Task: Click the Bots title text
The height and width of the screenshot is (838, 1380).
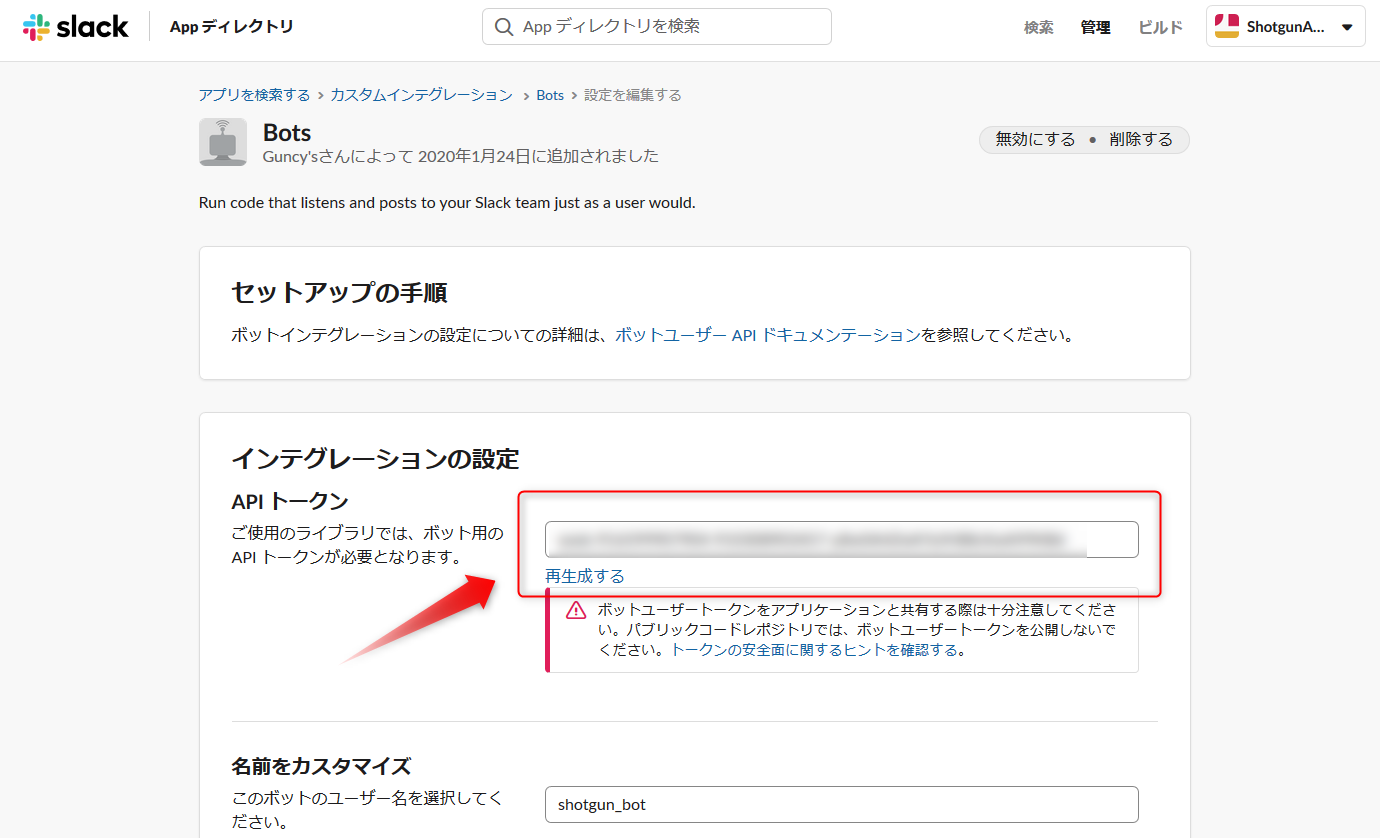Action: click(x=287, y=133)
